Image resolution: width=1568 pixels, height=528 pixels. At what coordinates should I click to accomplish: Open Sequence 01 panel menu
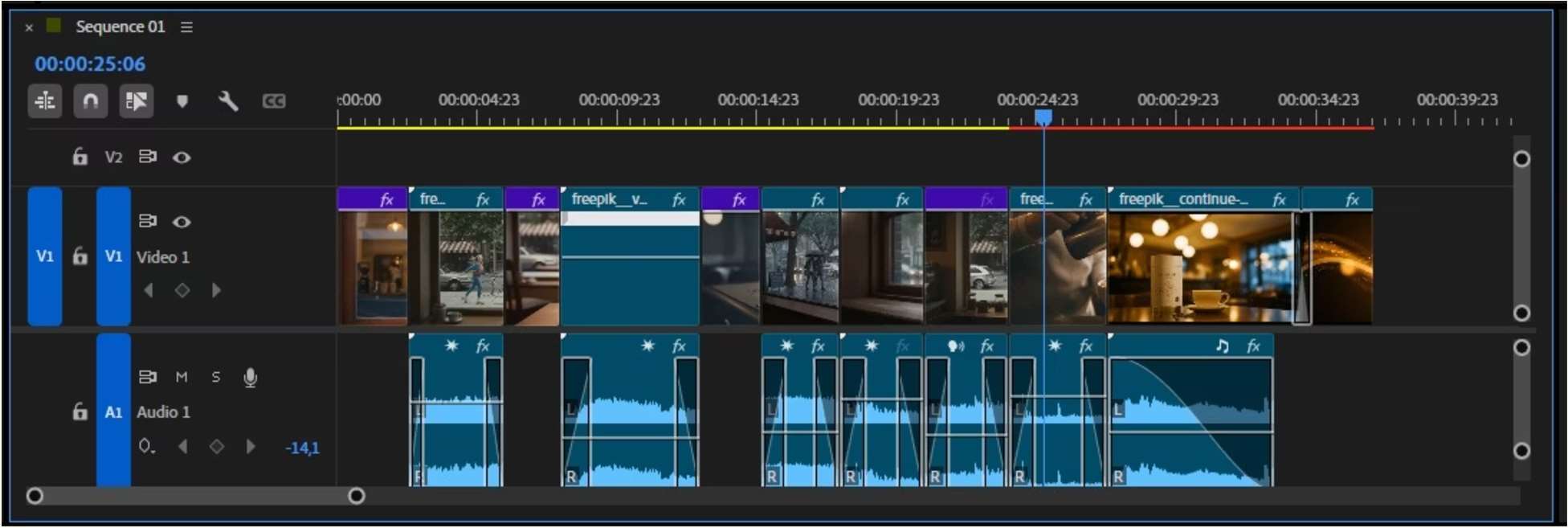point(186,27)
